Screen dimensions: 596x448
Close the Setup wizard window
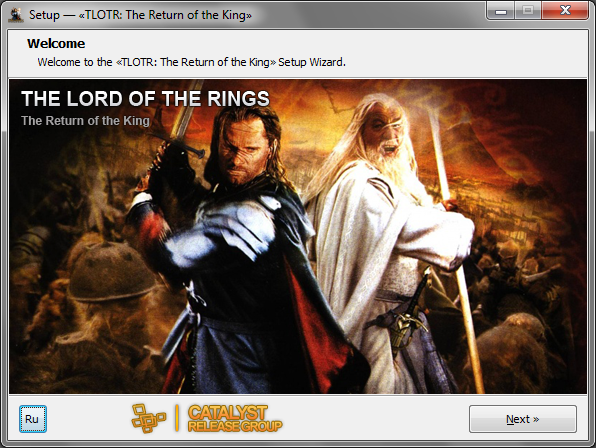[x=565, y=11]
